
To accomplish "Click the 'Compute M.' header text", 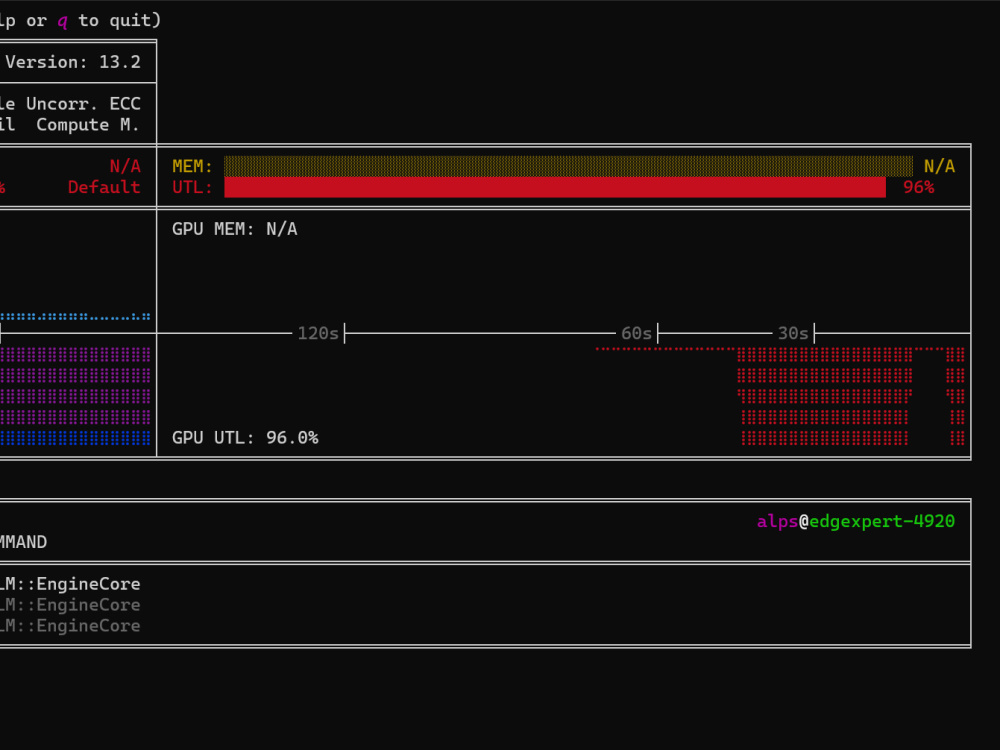I will pyautogui.click(x=87, y=124).
